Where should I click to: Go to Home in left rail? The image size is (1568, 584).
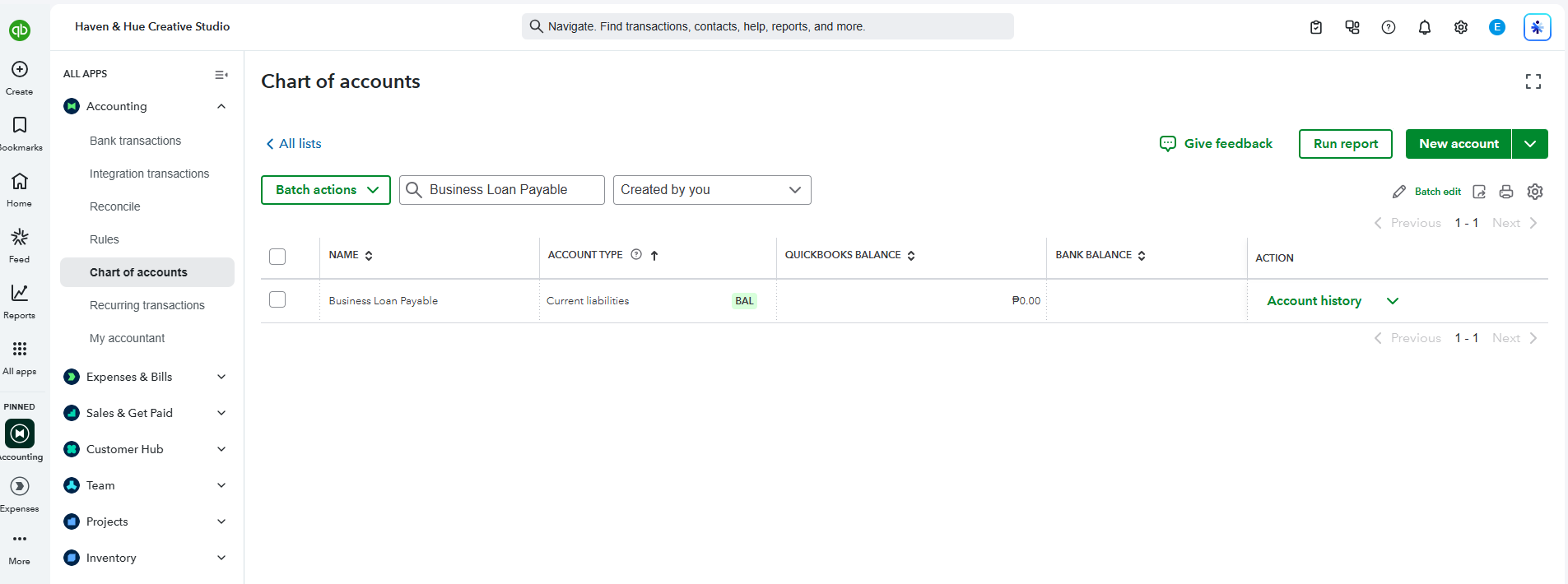pos(20,181)
